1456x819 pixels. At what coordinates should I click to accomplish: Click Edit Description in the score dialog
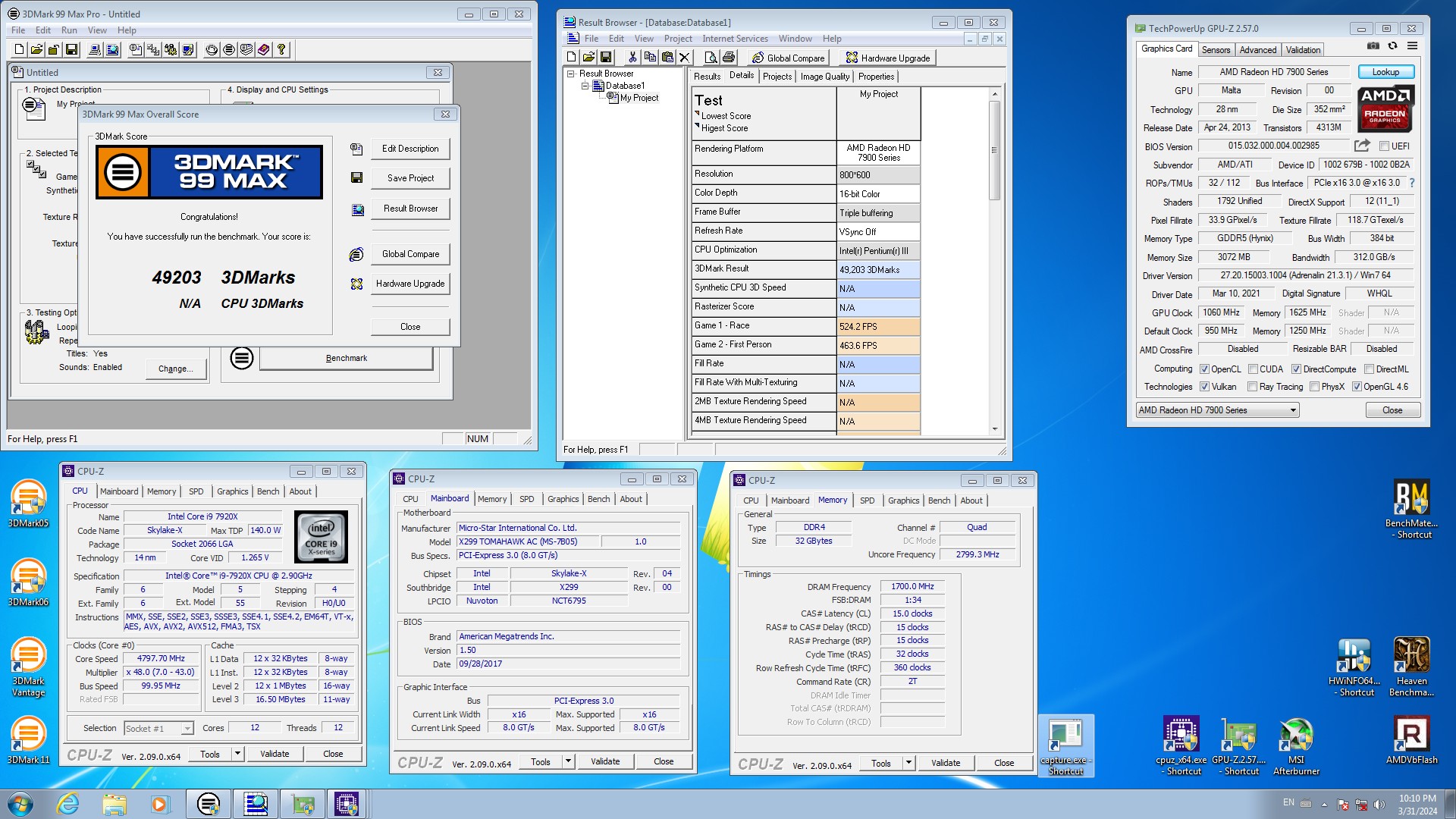pyautogui.click(x=410, y=149)
